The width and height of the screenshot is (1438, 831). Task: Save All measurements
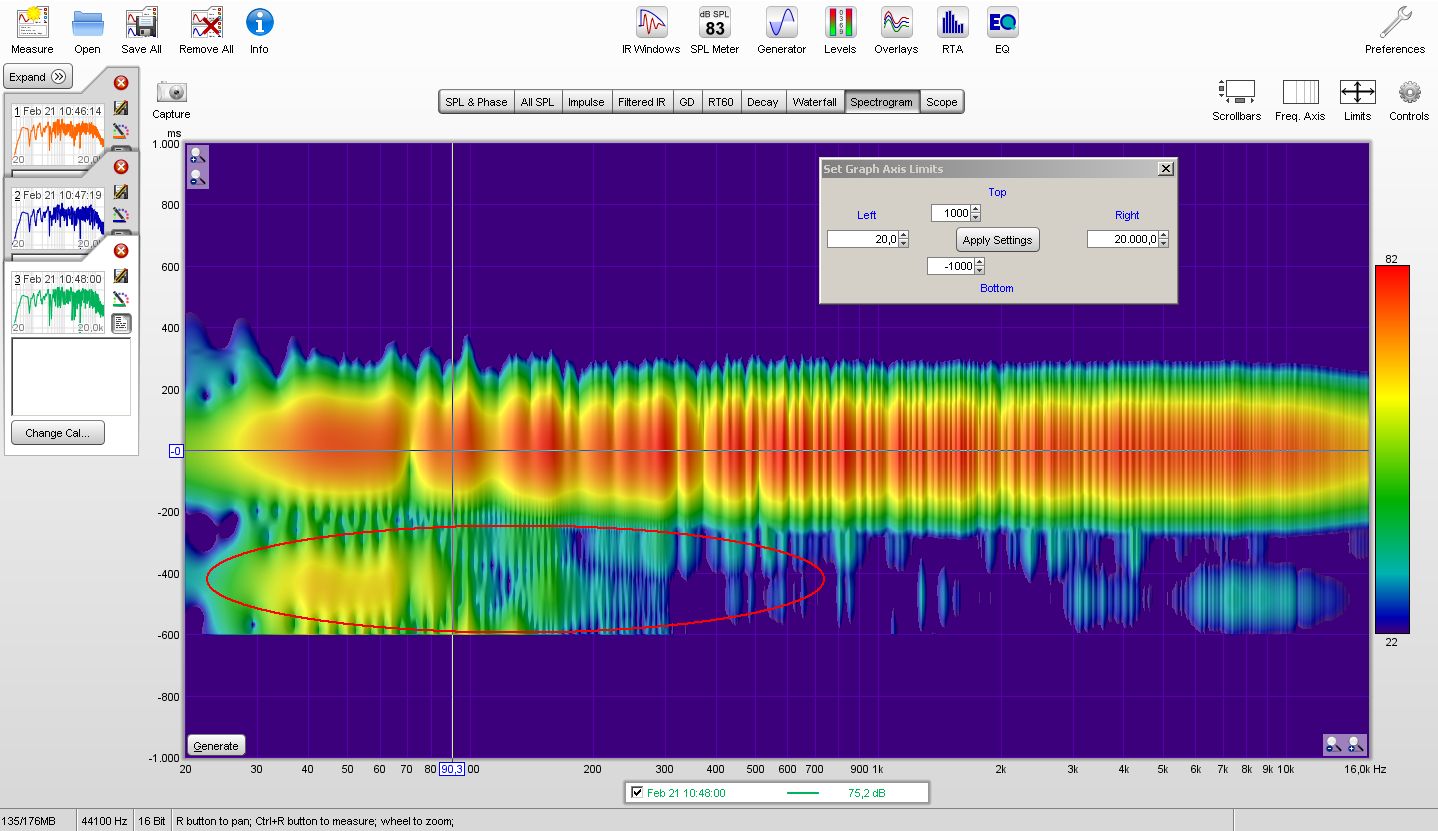[141, 30]
